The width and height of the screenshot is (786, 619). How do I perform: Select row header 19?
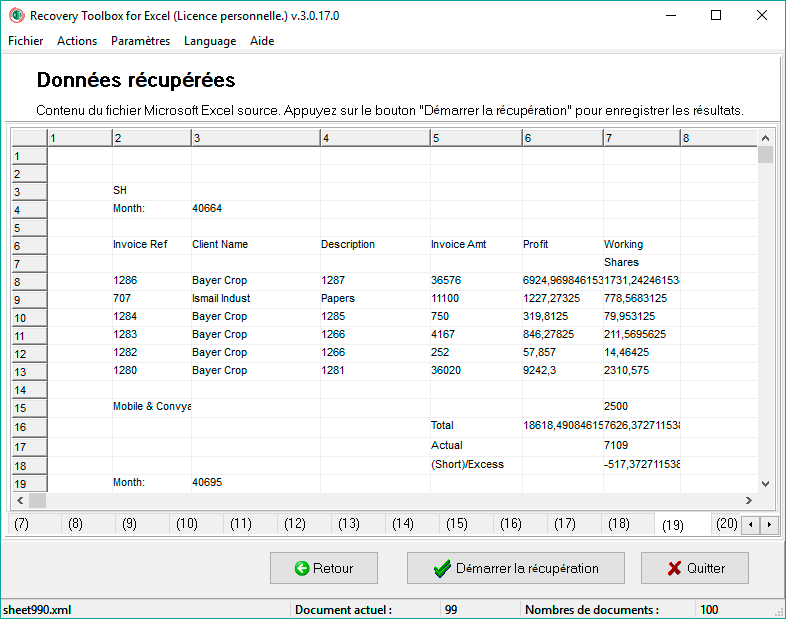pos(29,484)
